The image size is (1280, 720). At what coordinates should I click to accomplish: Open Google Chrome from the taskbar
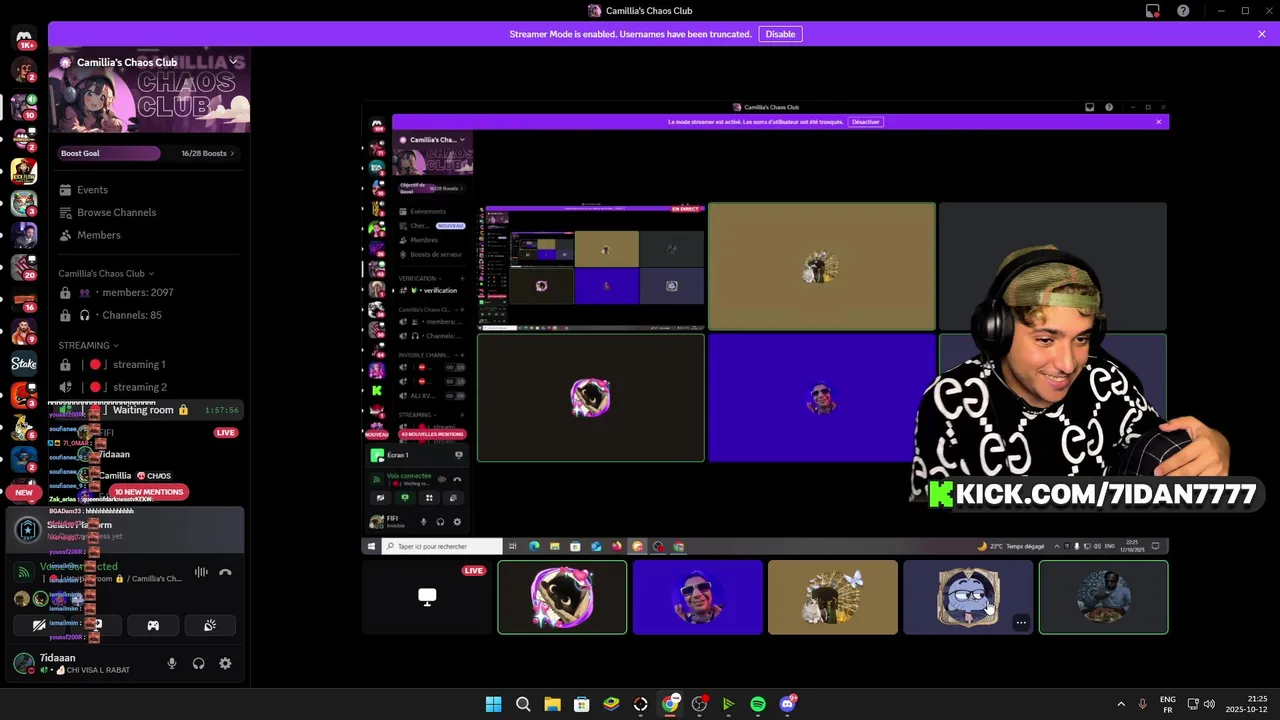click(x=670, y=704)
